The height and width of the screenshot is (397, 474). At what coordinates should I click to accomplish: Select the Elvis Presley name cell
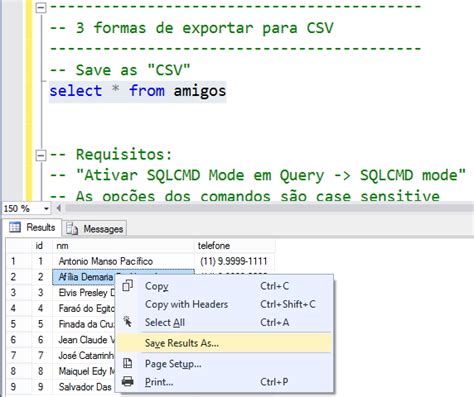[84, 293]
